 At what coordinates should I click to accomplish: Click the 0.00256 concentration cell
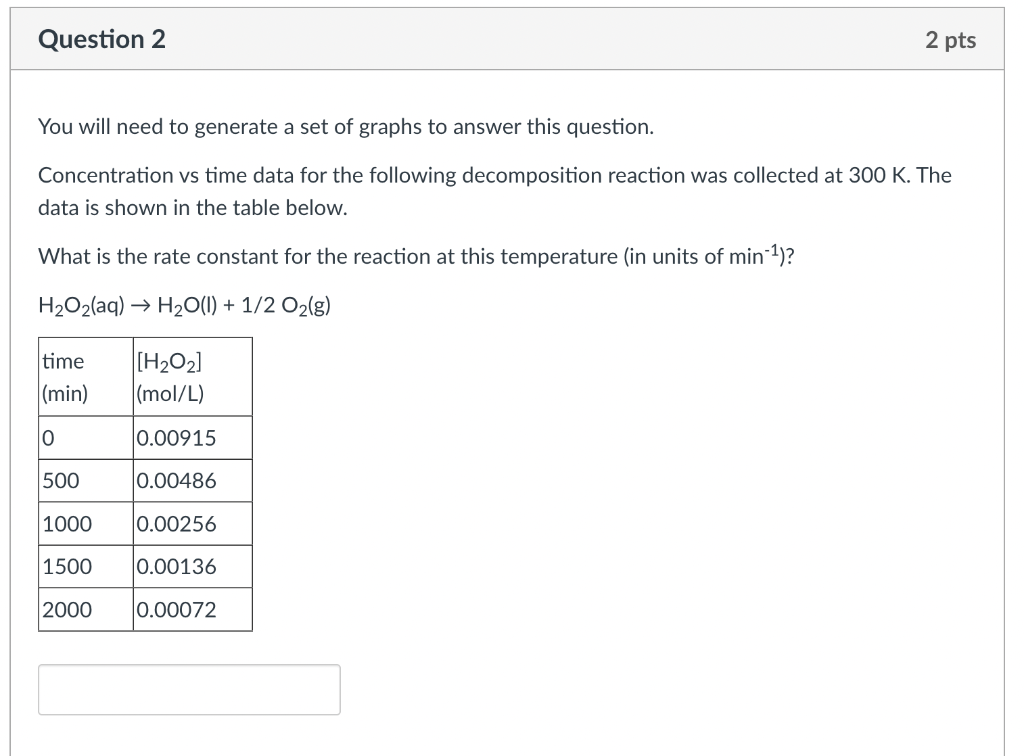(x=193, y=524)
